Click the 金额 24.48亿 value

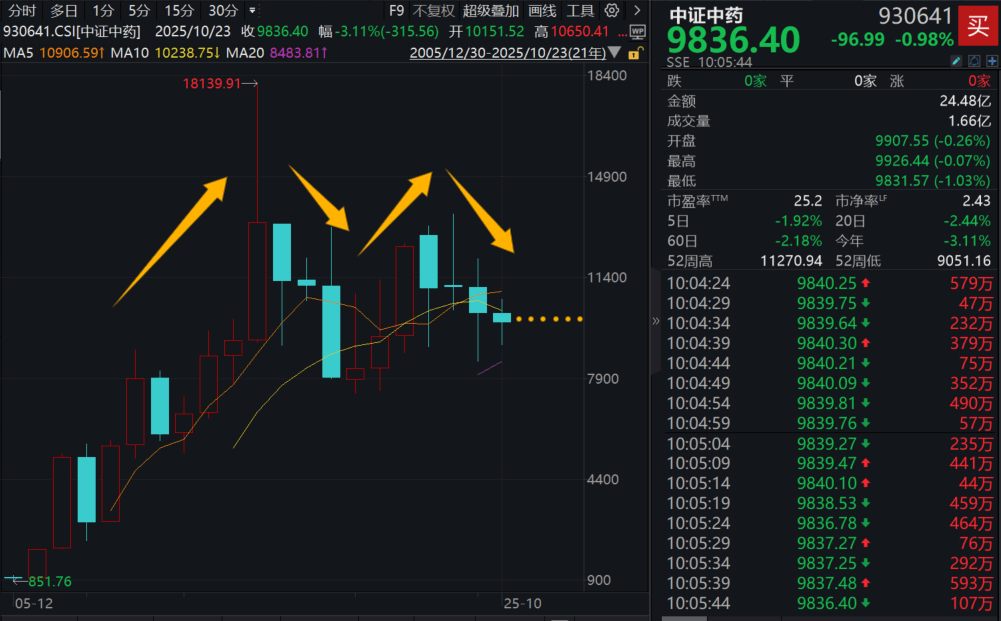965,101
